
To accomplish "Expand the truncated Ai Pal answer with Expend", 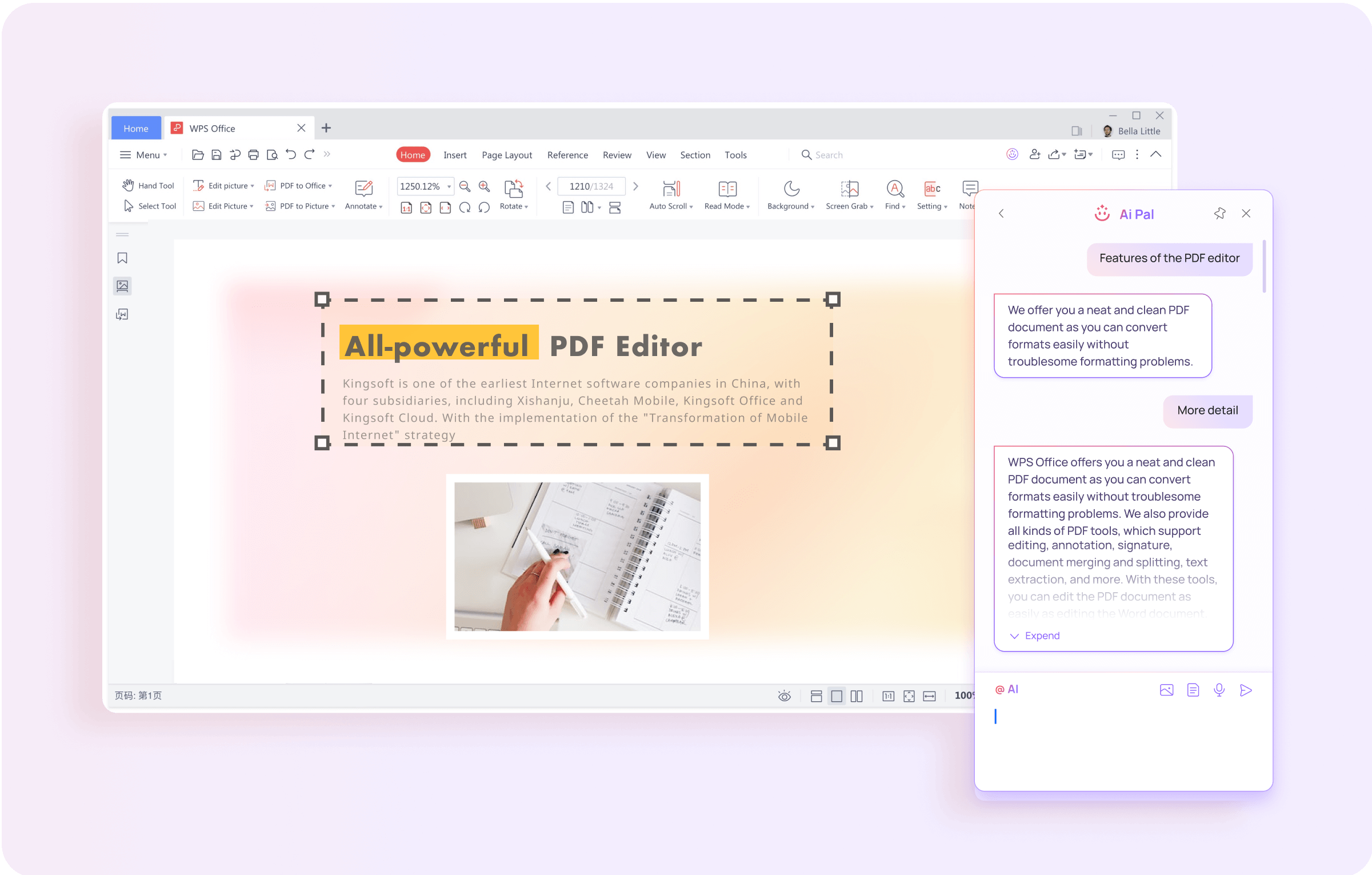I will 1034,636.
